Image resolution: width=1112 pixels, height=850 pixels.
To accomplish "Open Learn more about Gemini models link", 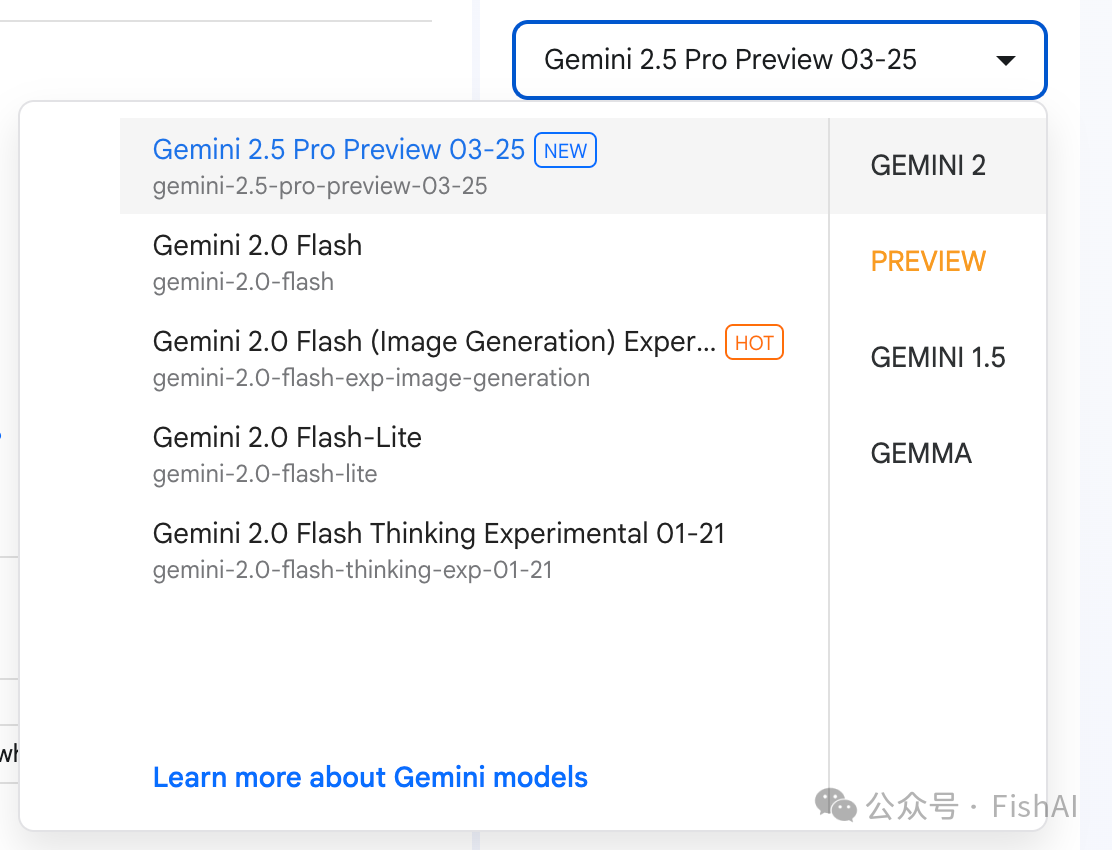I will 370,777.
